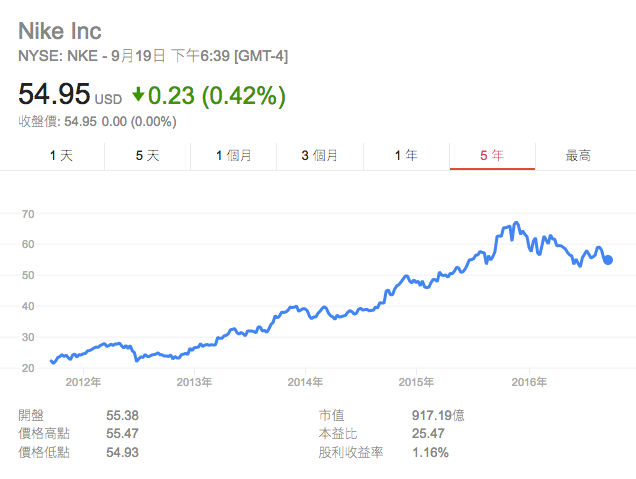This screenshot has height=479, width=636.
Task: Select the 1 天 time range tab
Action: (x=61, y=155)
